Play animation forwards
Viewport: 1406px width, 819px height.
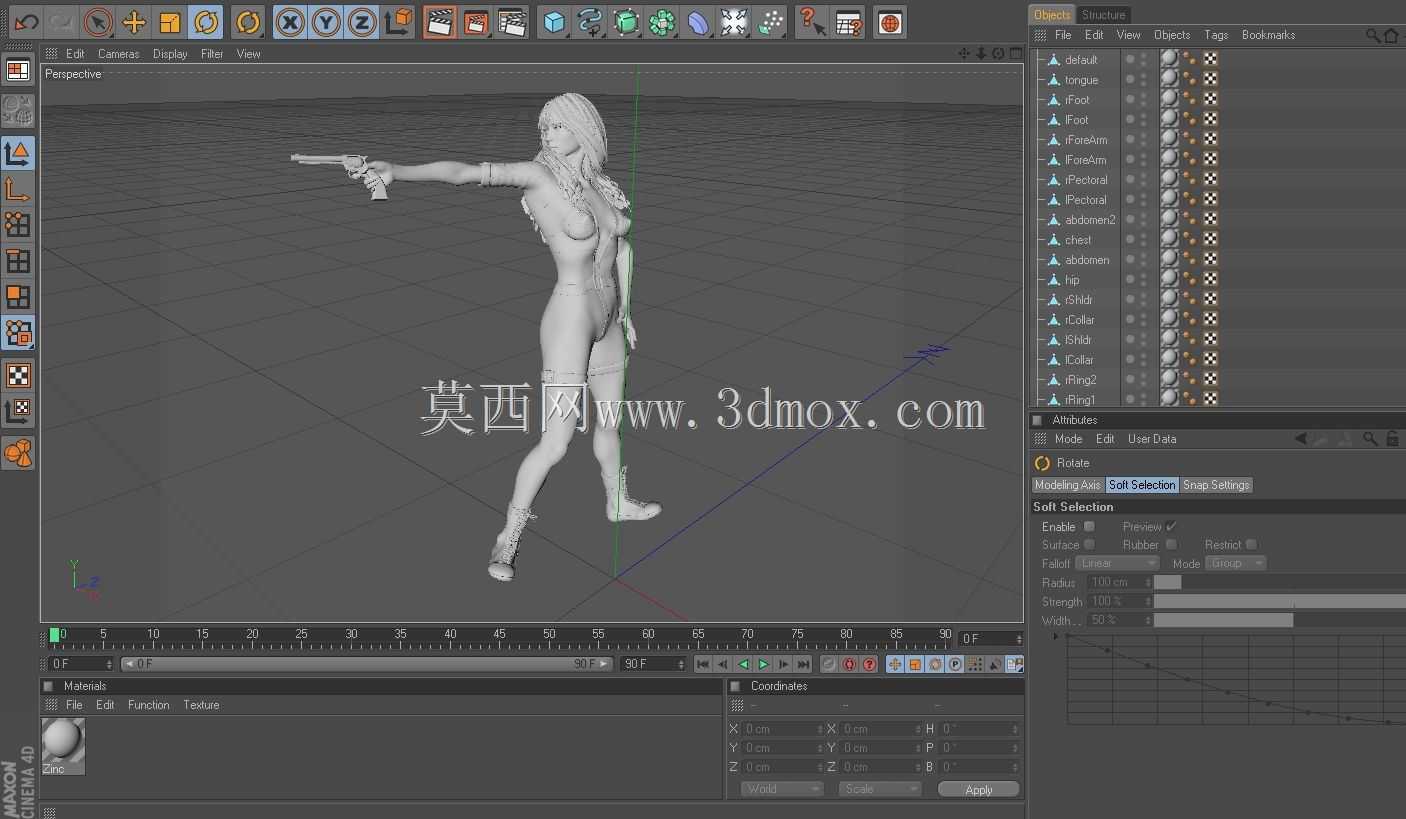tap(763, 664)
